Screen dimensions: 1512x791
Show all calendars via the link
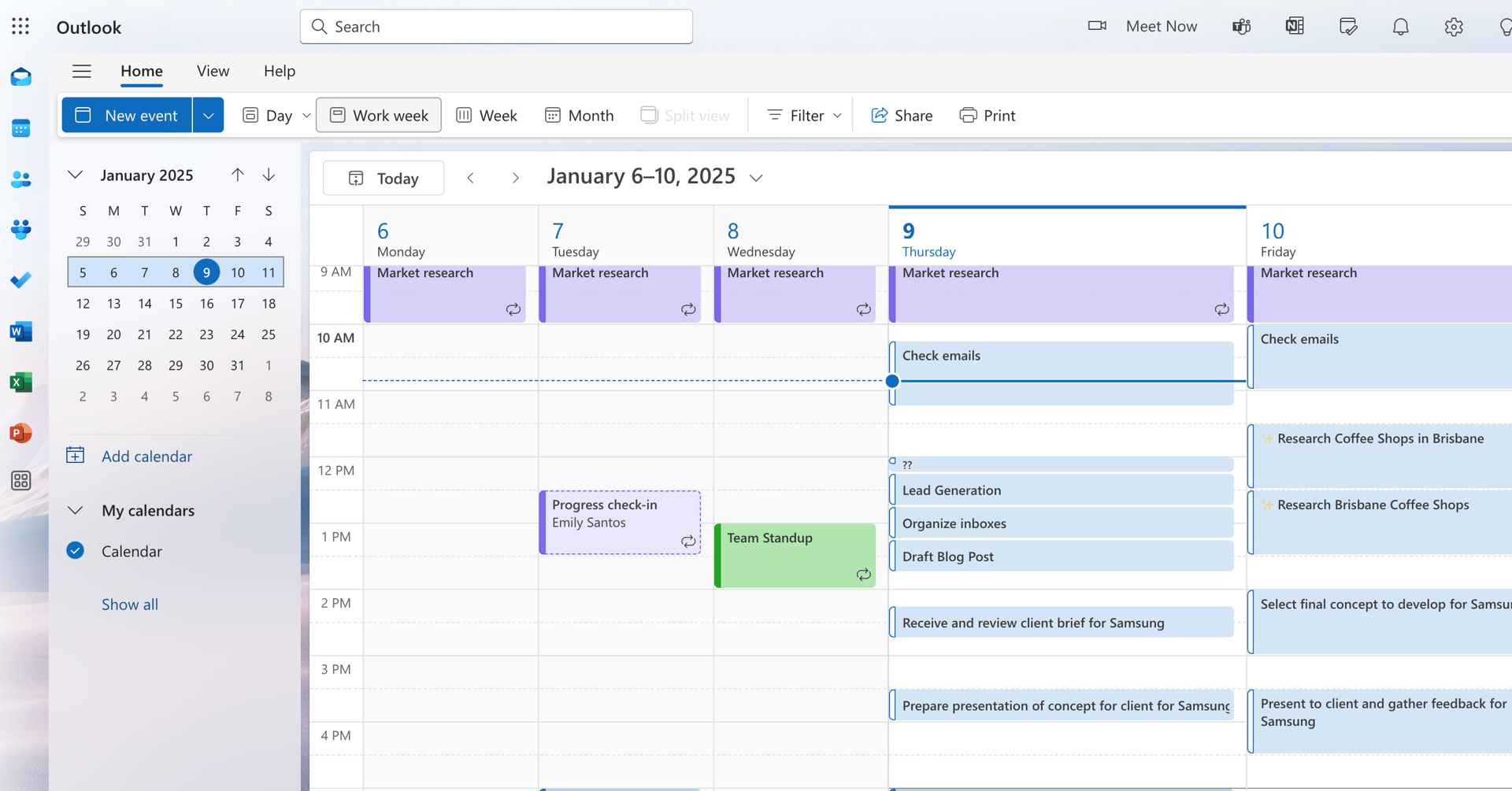point(129,604)
